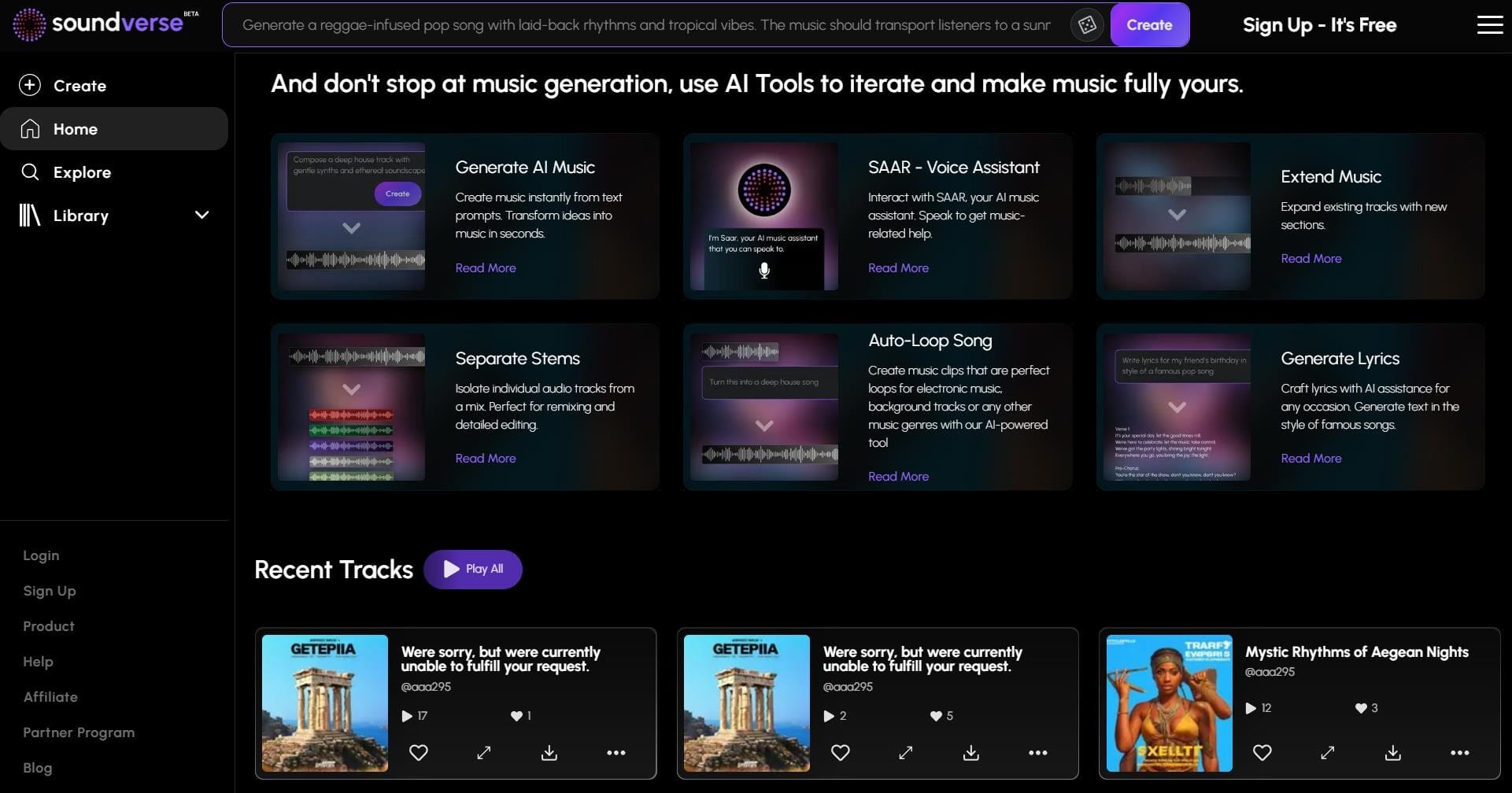The image size is (1512, 793).
Task: Open more options for Mystic Rhythms track
Action: (1460, 753)
